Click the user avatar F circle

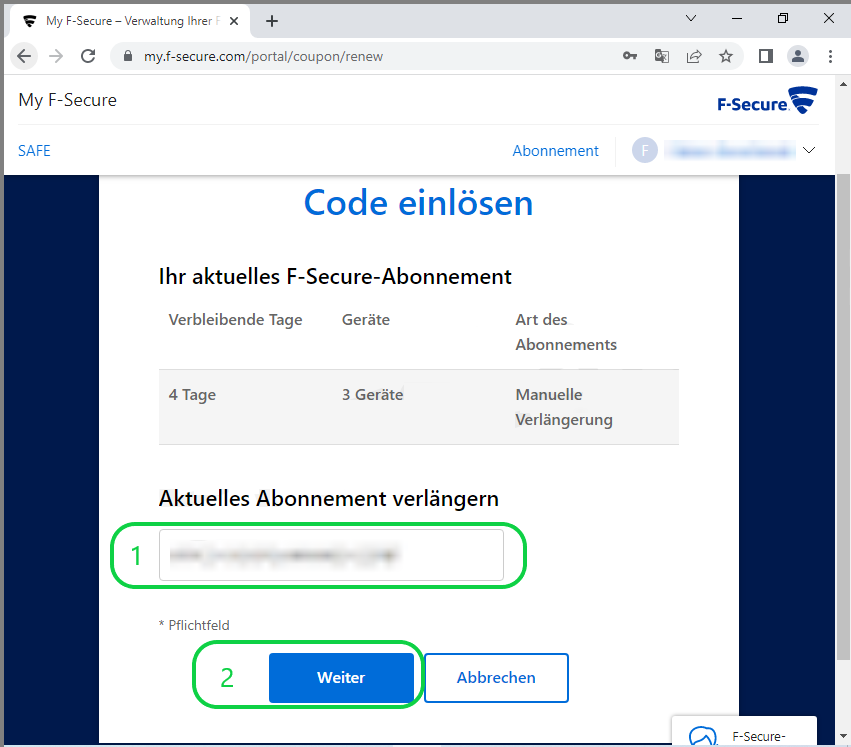click(x=645, y=150)
